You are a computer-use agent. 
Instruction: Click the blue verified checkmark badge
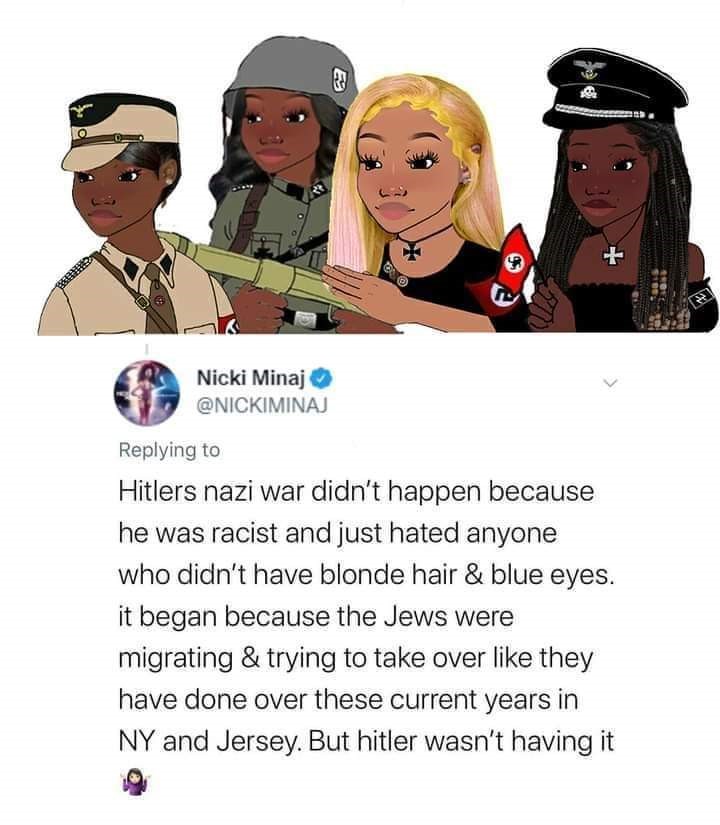click(322, 377)
